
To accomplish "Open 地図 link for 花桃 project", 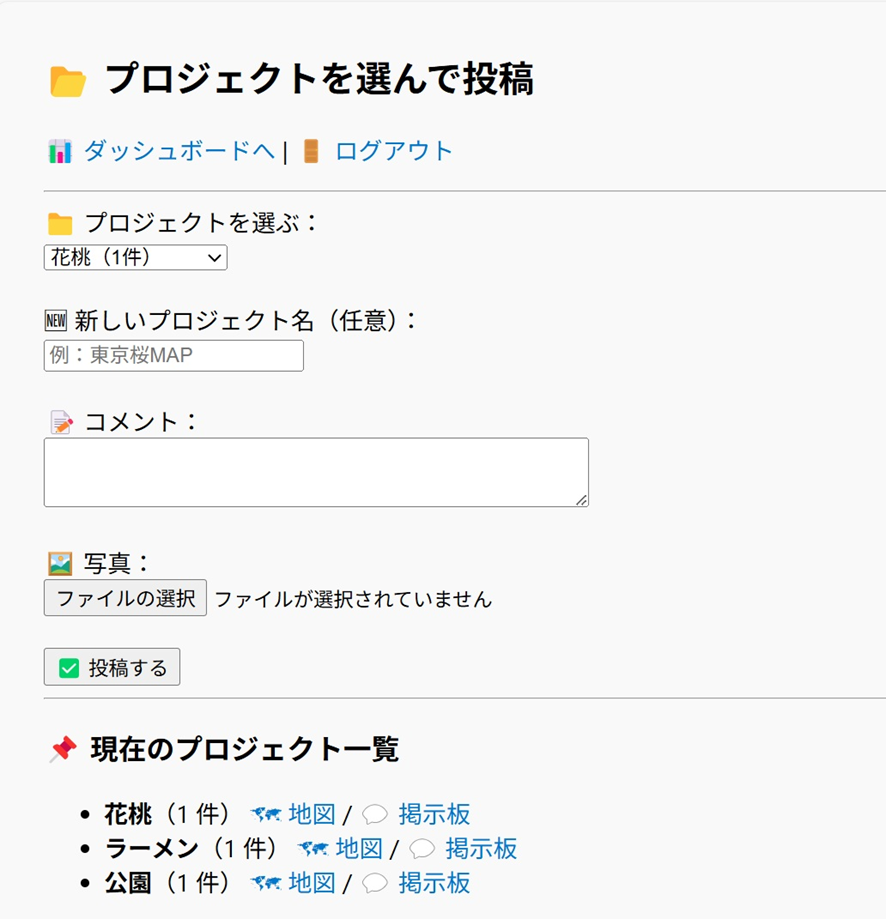I will [312, 815].
